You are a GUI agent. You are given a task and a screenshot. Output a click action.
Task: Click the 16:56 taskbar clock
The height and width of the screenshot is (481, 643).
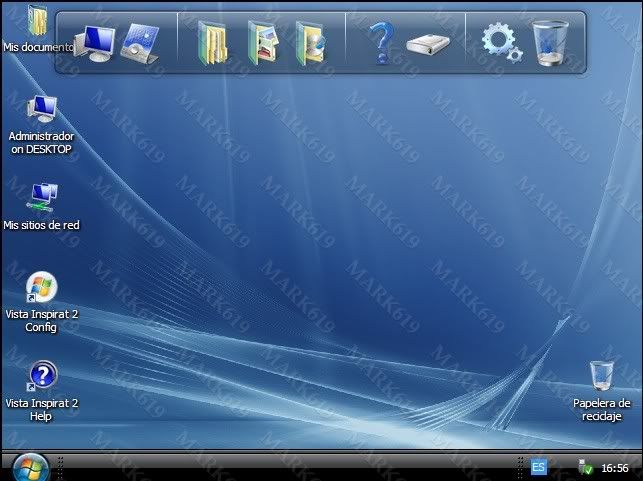(x=615, y=468)
